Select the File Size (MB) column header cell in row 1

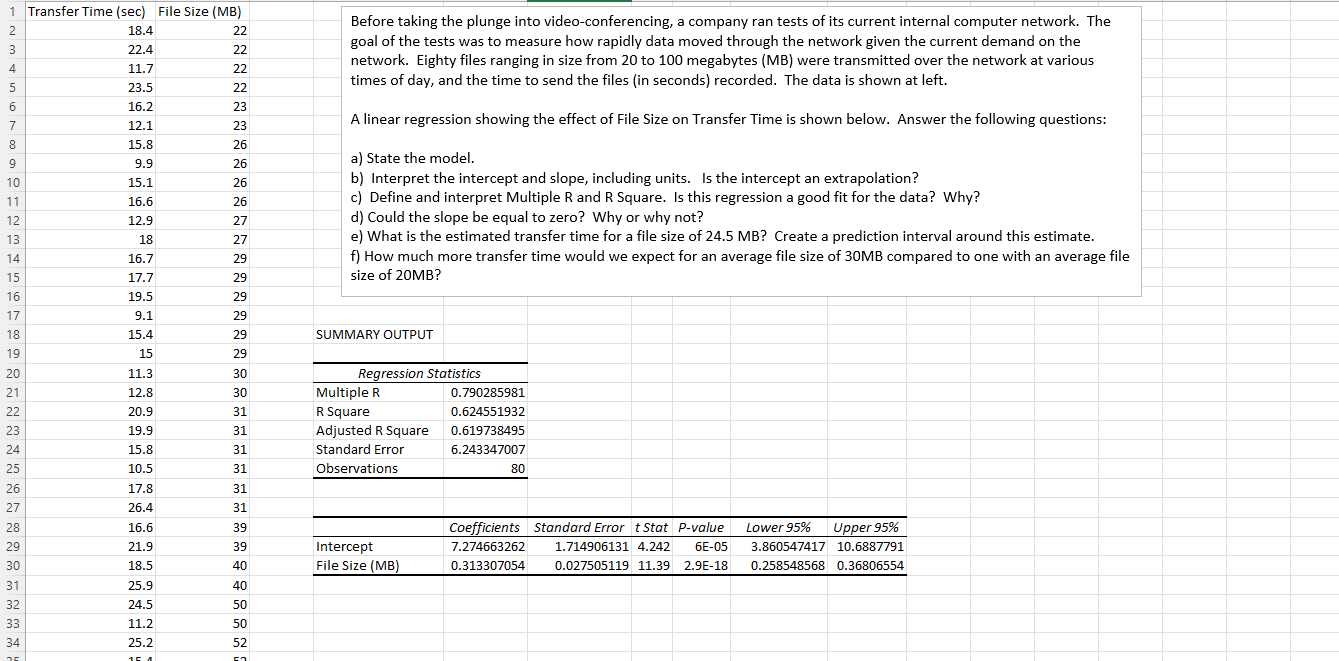[199, 12]
